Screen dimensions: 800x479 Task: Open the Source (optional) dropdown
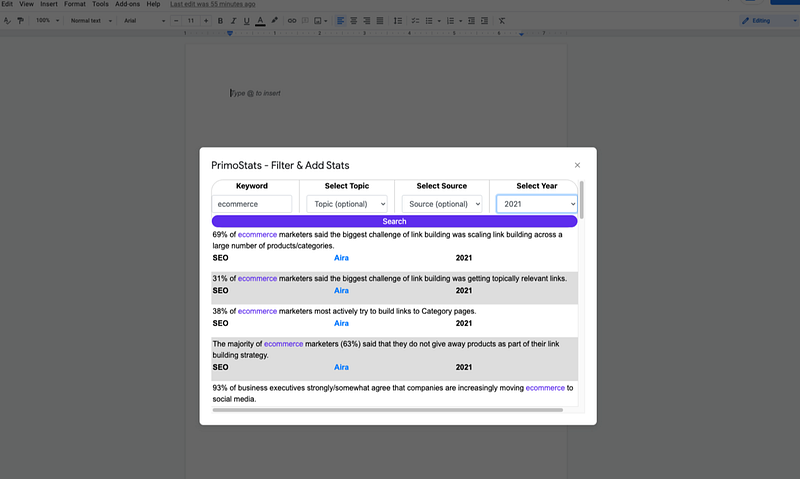(x=442, y=204)
